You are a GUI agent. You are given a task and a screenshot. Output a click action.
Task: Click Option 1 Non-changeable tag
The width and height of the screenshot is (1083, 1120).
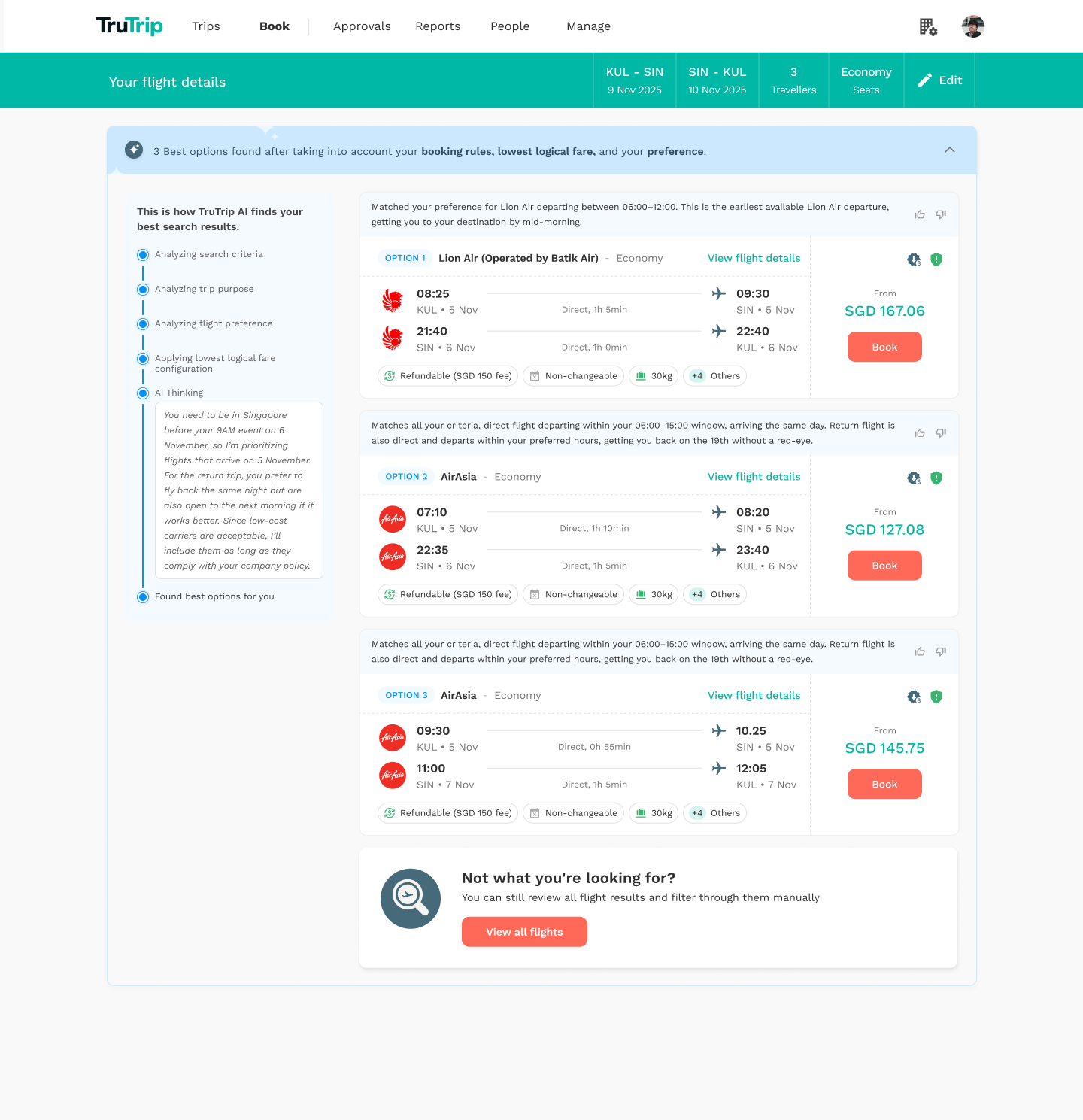tap(573, 376)
